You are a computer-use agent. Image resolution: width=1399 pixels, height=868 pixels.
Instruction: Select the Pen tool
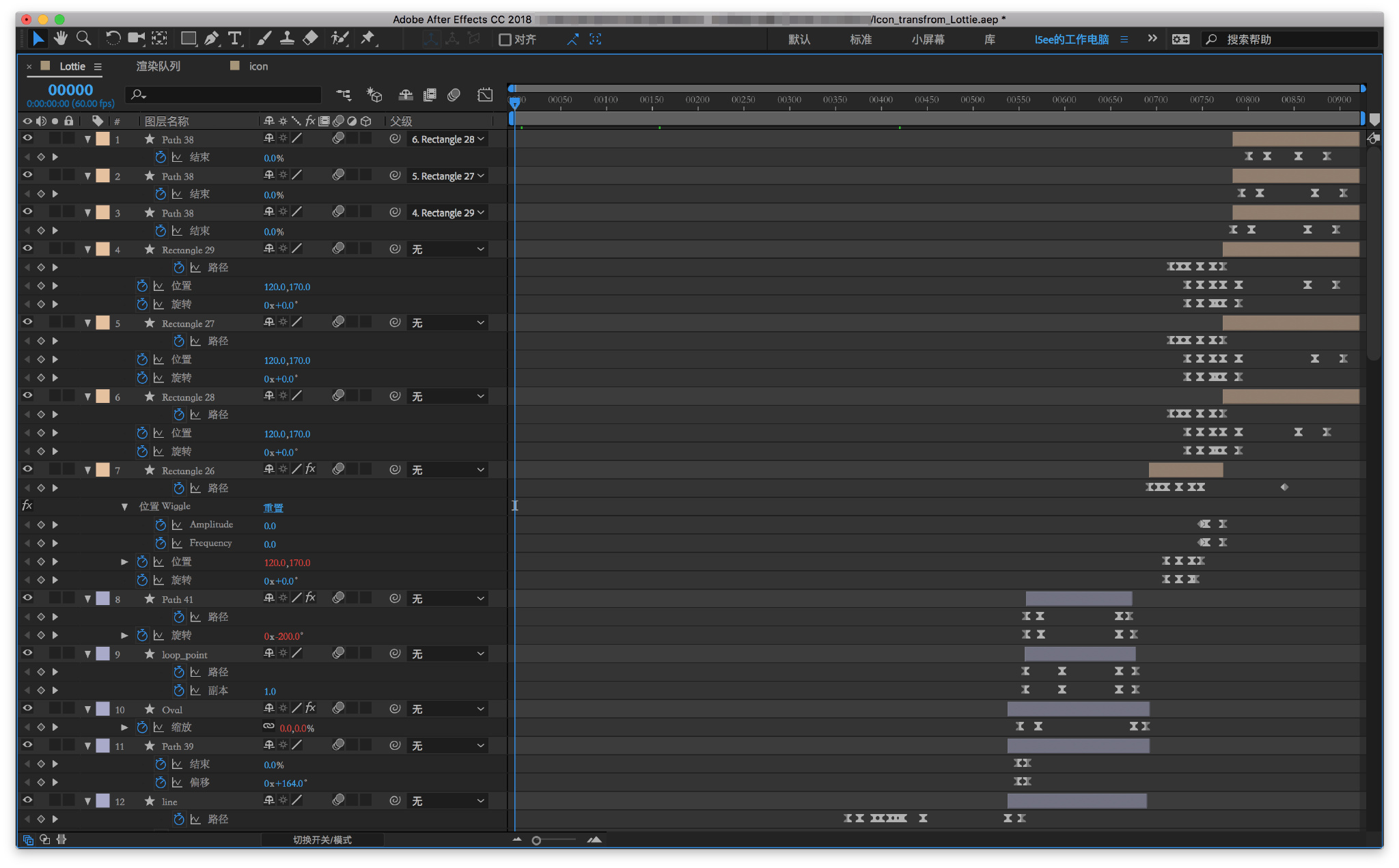[211, 38]
